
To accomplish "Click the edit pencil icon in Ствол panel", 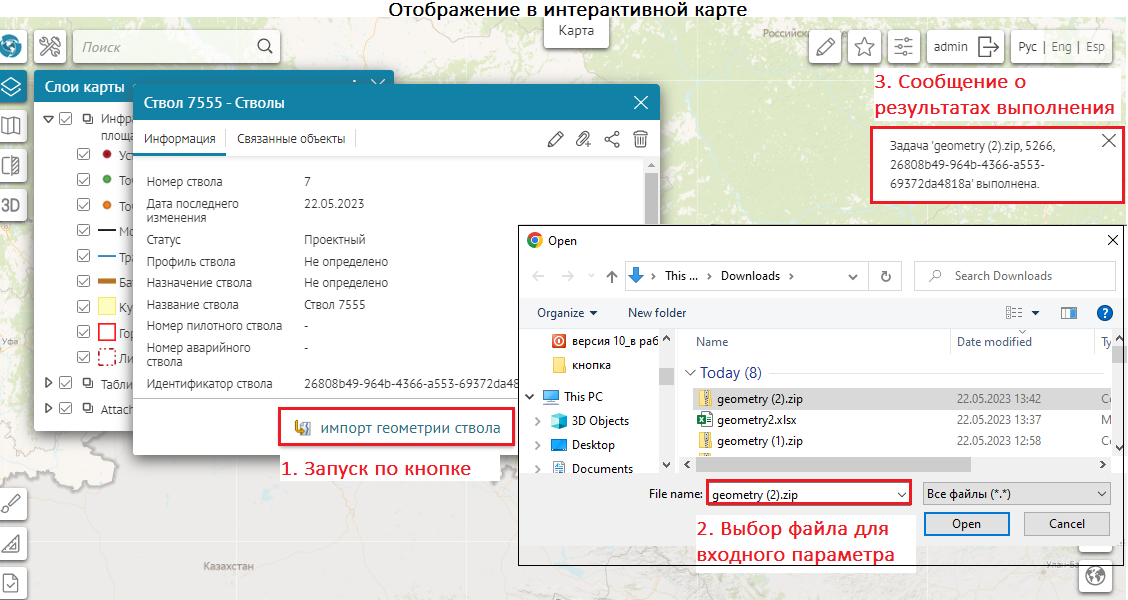I will 556,139.
